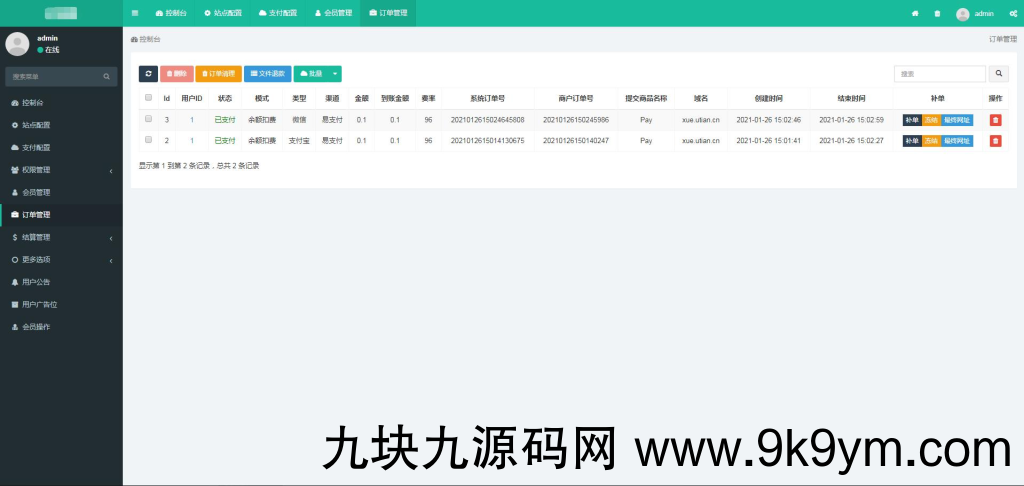Click the table search input field
The width and height of the screenshot is (1024, 486).
tap(939, 74)
